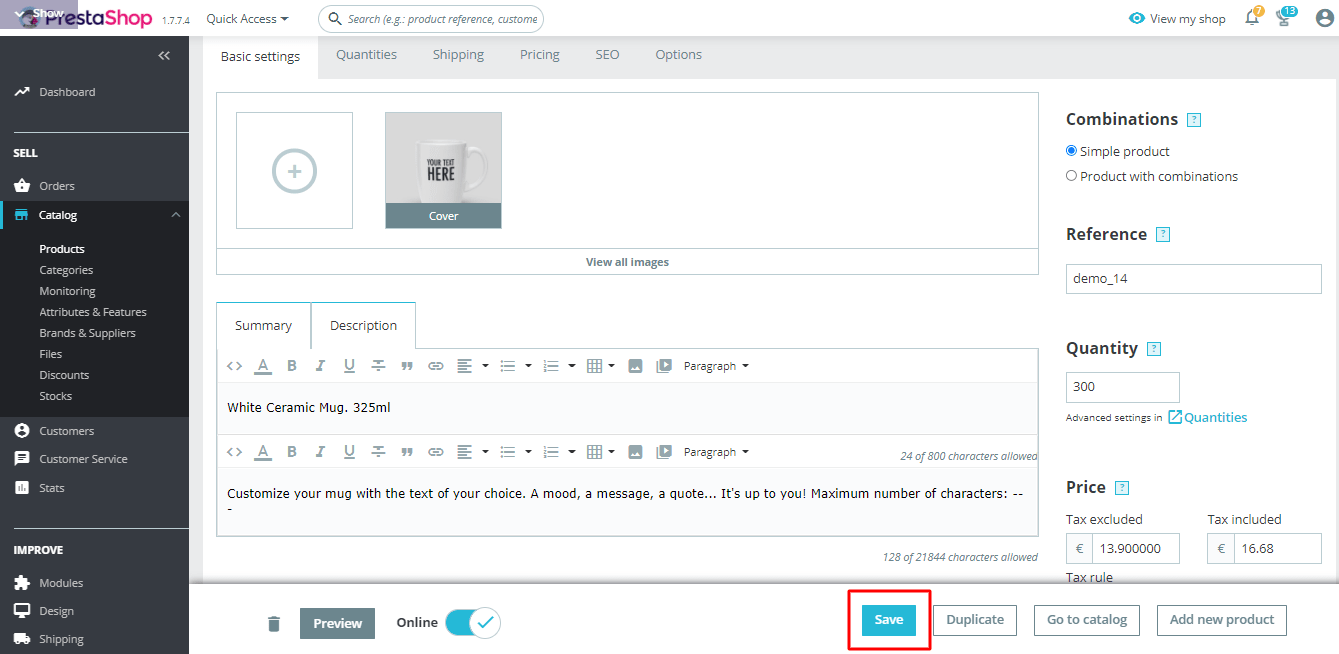Image resolution: width=1339 pixels, height=654 pixels.
Task: Apply italic formatting in the Description editor
Action: click(x=320, y=451)
